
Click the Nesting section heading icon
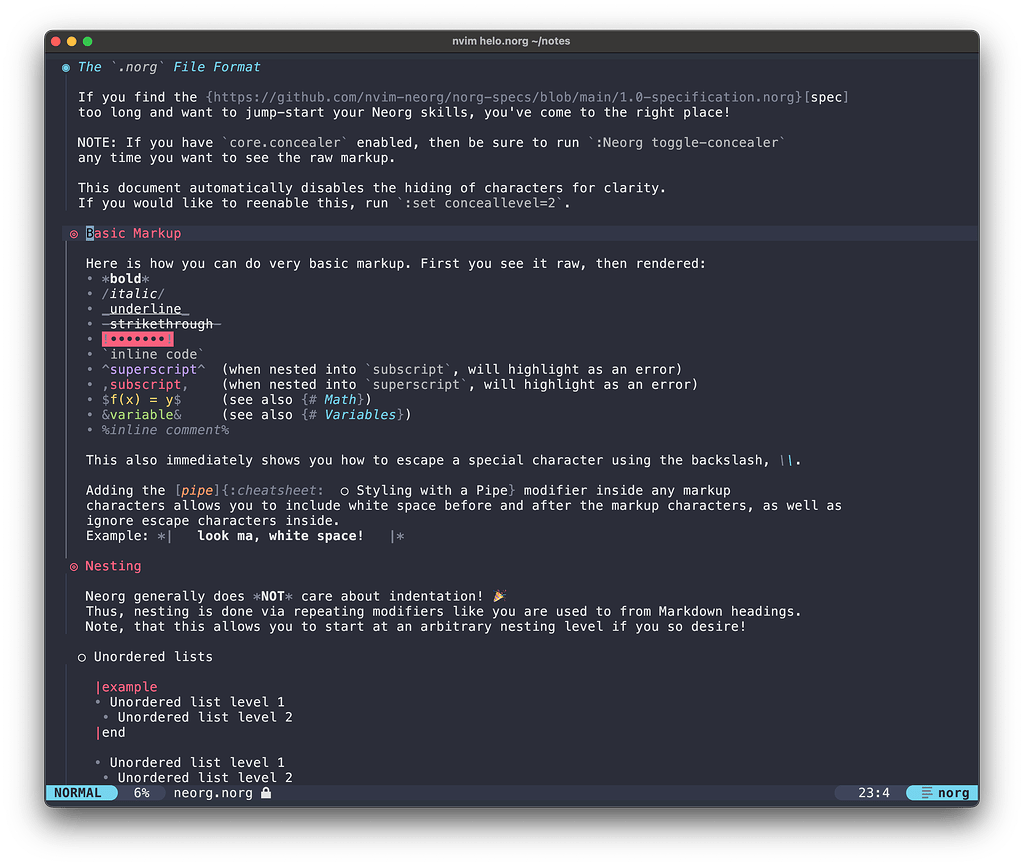pyautogui.click(x=73, y=565)
